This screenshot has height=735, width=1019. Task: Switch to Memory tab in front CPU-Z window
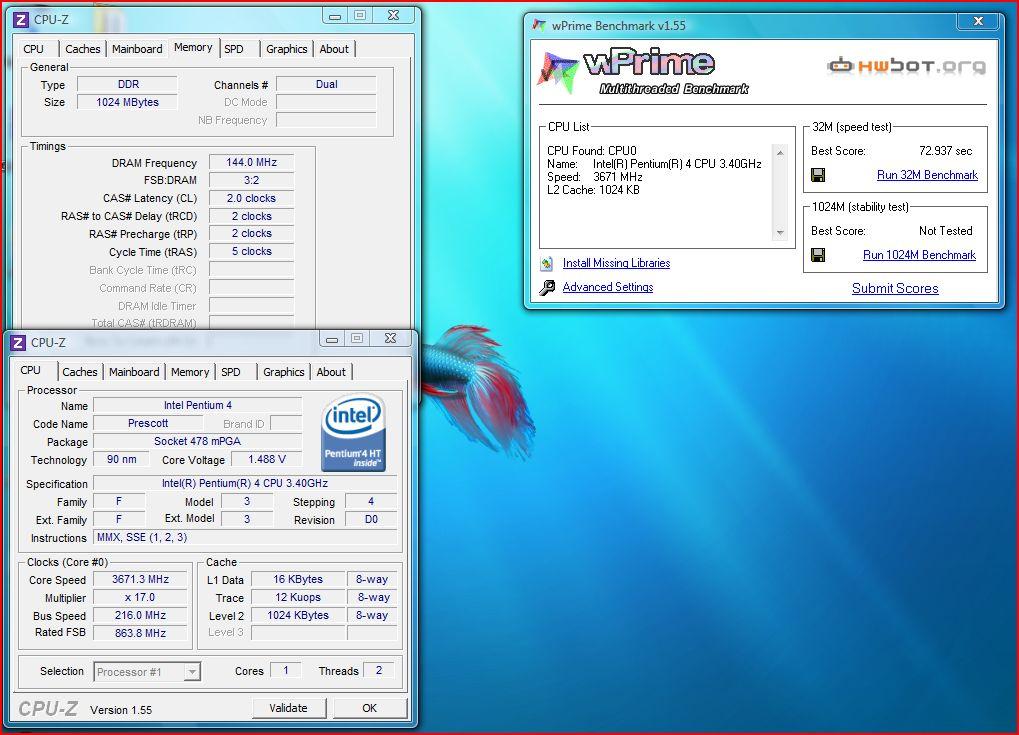[190, 372]
